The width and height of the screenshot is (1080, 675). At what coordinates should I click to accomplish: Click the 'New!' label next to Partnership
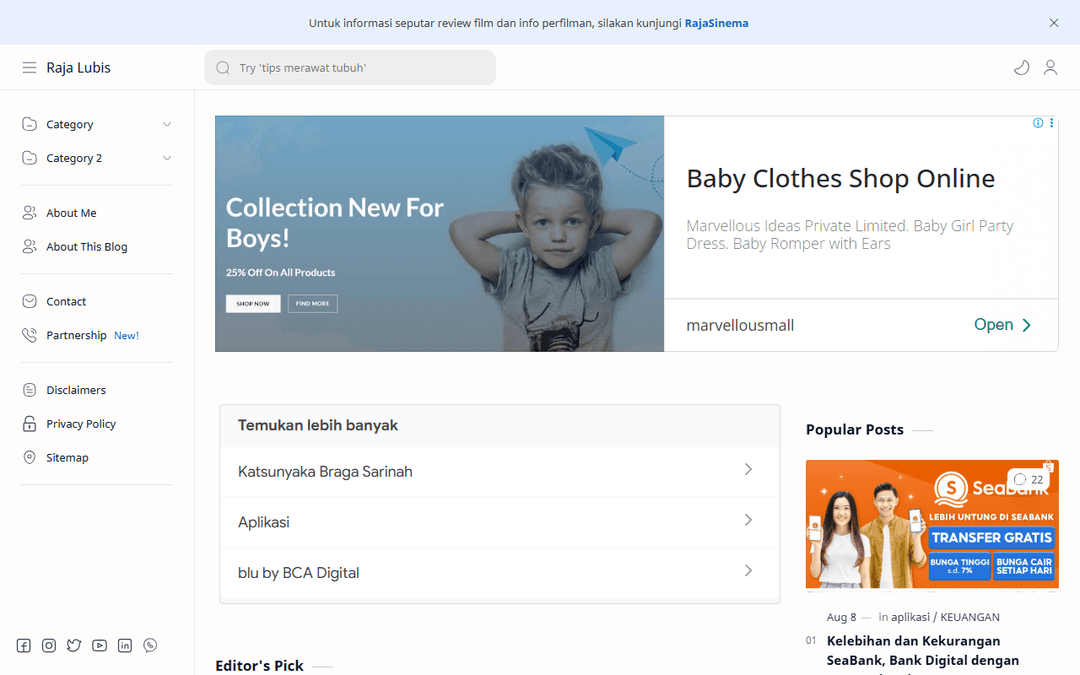point(126,335)
